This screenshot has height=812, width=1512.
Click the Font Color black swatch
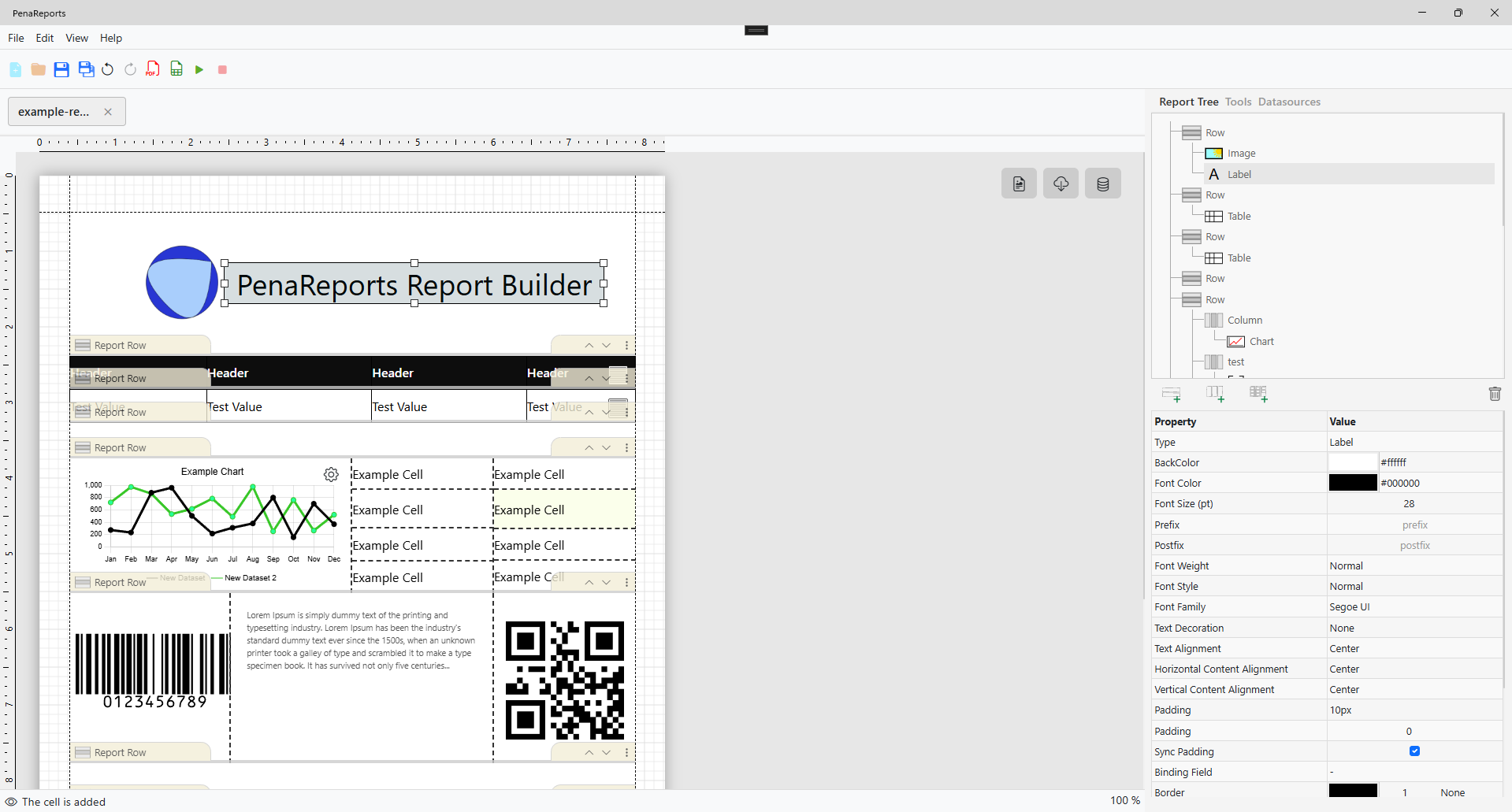click(1352, 484)
